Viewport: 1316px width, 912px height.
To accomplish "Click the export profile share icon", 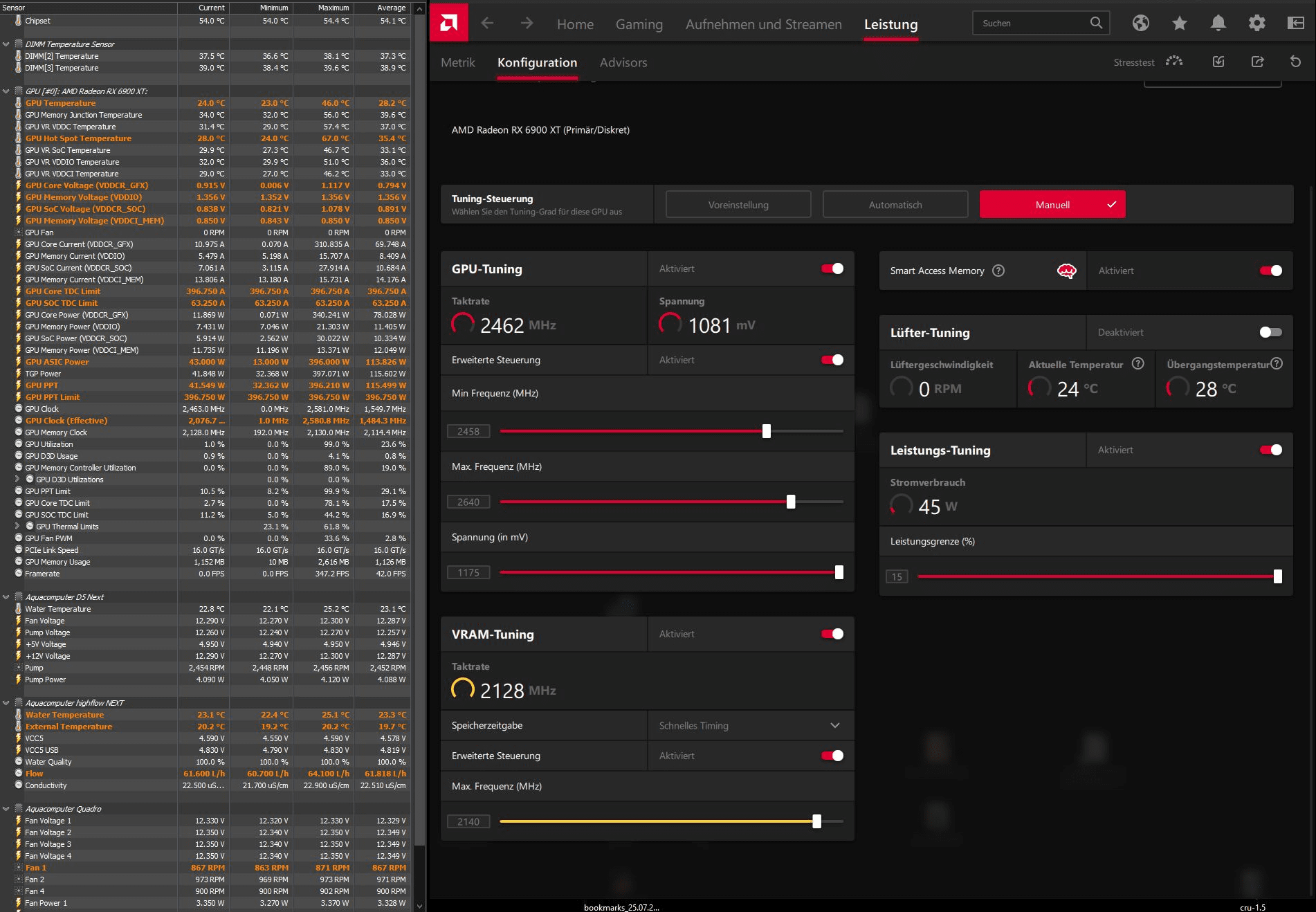I will click(x=1258, y=62).
